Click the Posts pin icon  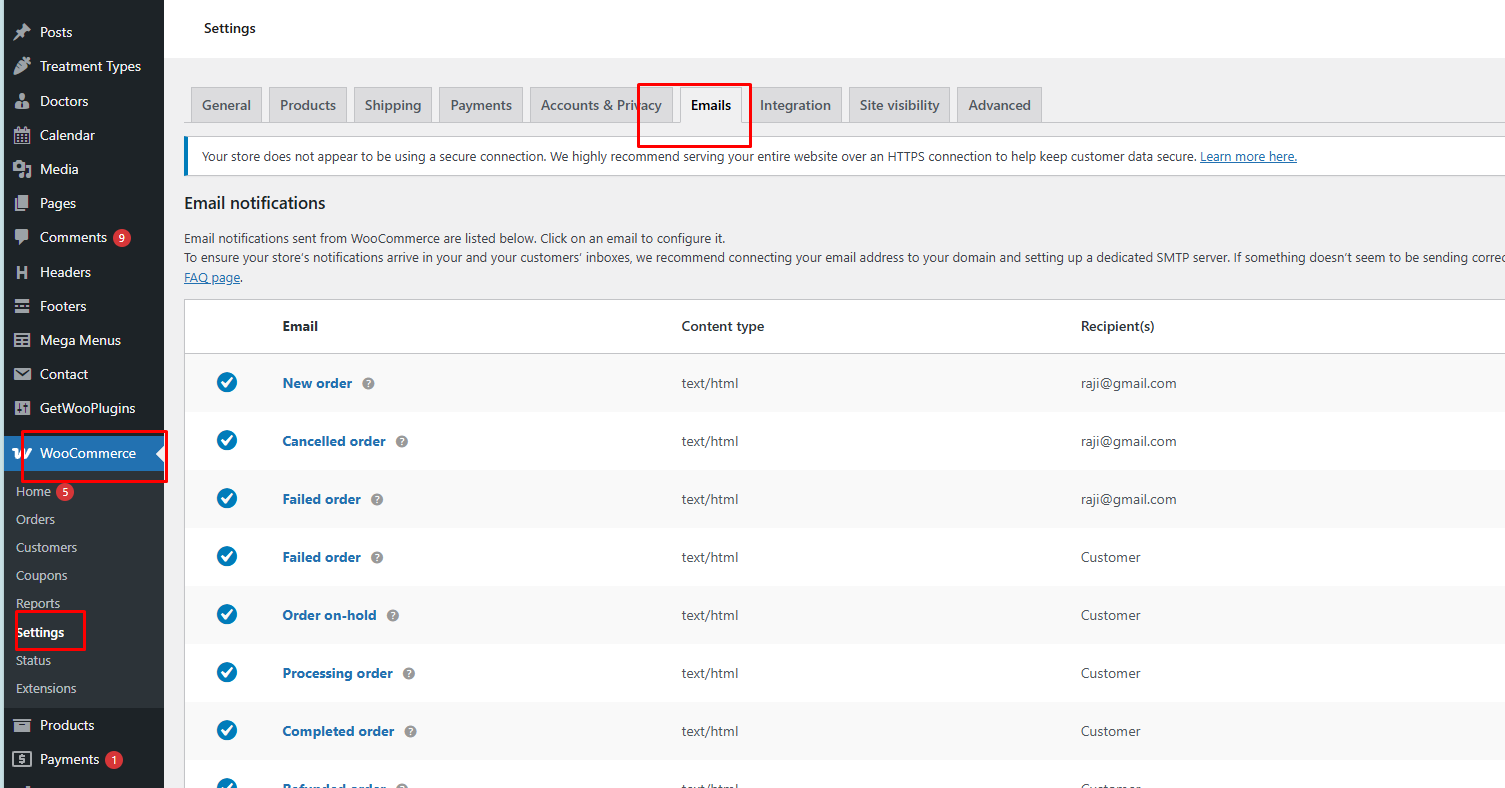point(22,32)
